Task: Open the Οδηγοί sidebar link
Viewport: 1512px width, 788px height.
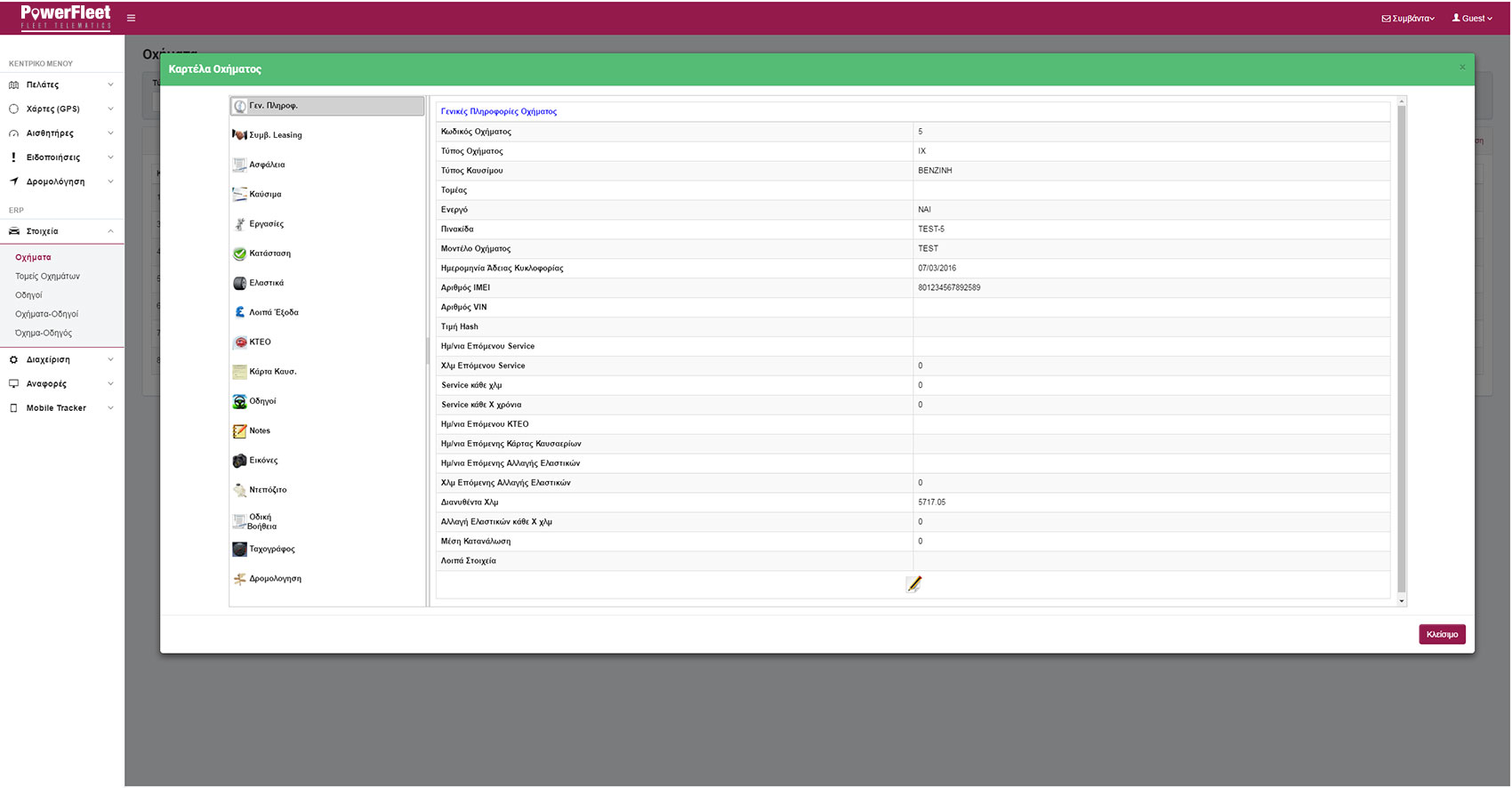Action: tap(28, 295)
